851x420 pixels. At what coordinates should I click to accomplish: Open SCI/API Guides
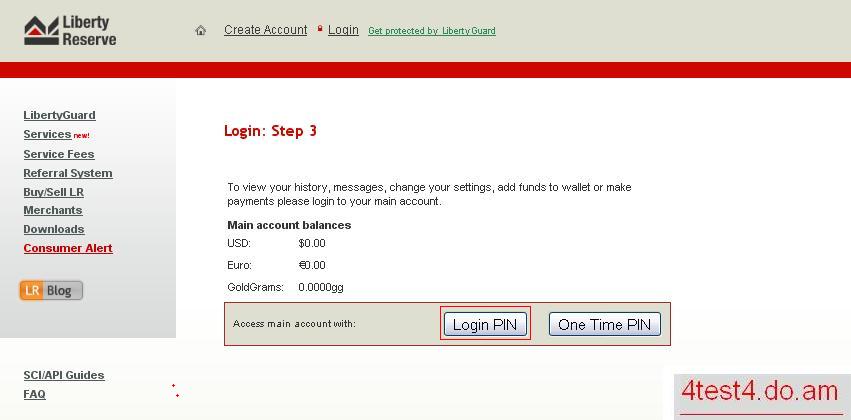coord(64,375)
